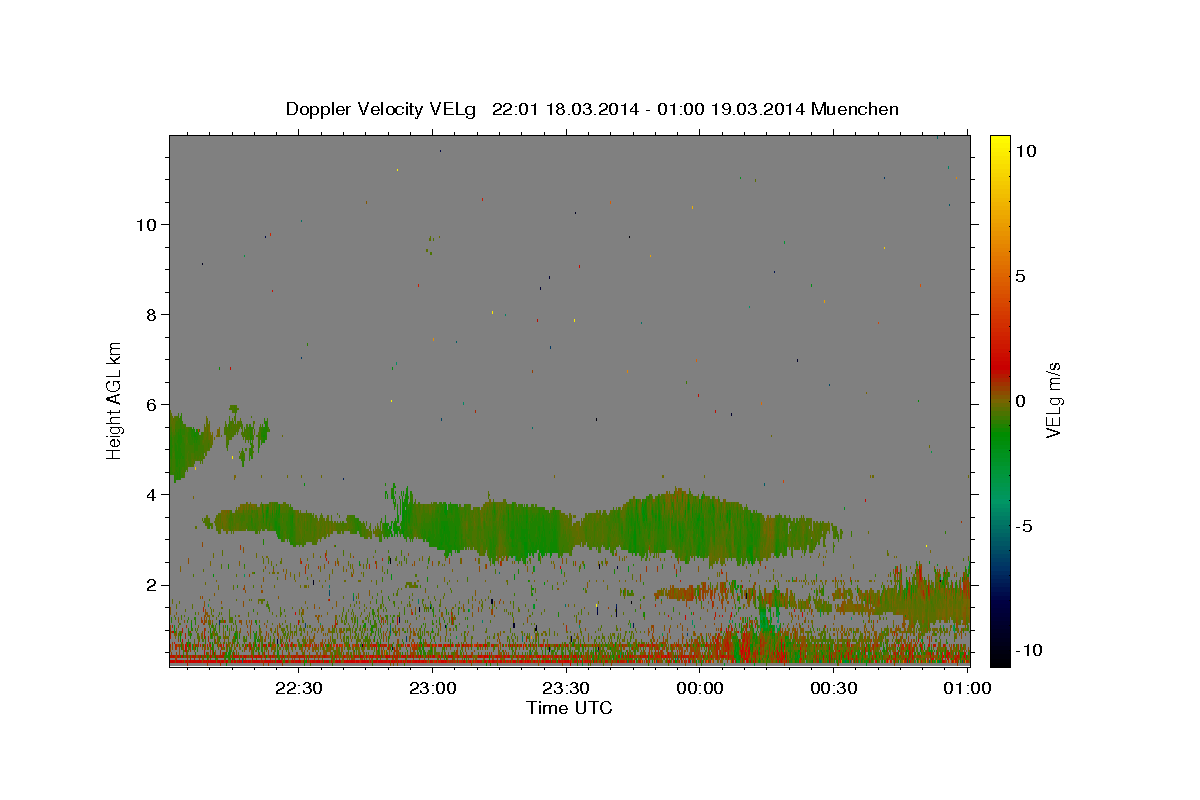Click the colorbar label 'VELg m/s'
This screenshot has height=800, width=1200.
tap(1053, 401)
